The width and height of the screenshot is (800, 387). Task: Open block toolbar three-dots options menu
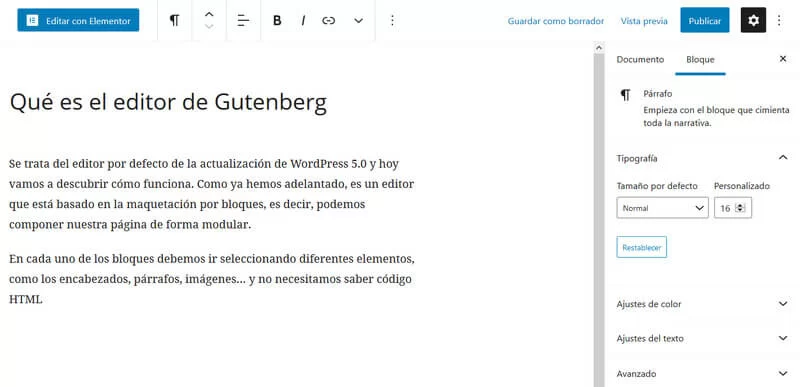392,20
